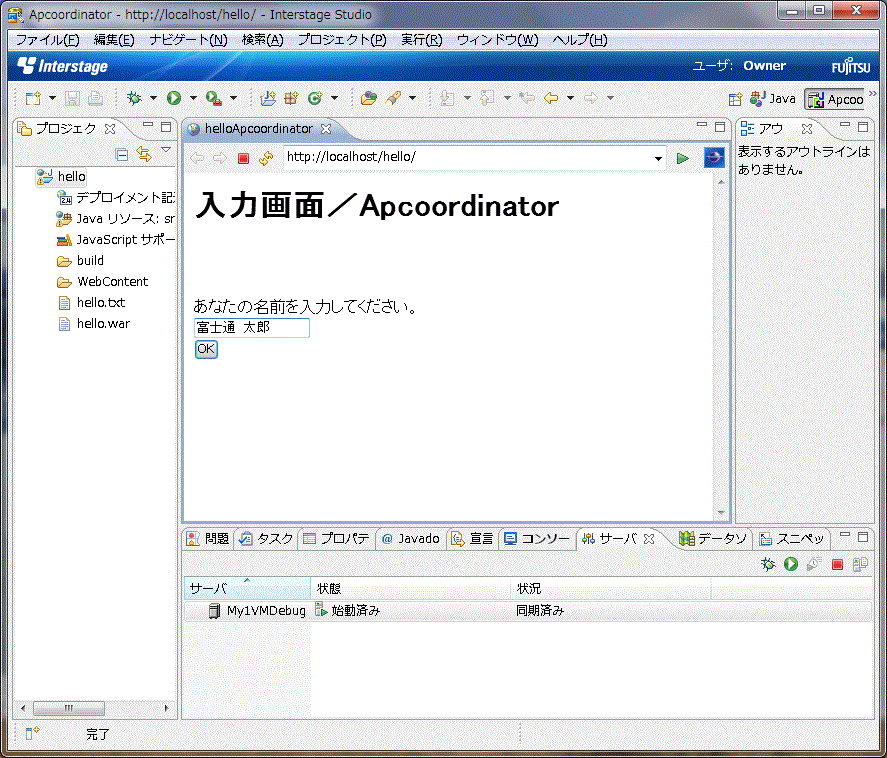This screenshot has width=887, height=758.
Task: Click the green Go arrow next to URL
Action: [x=683, y=158]
